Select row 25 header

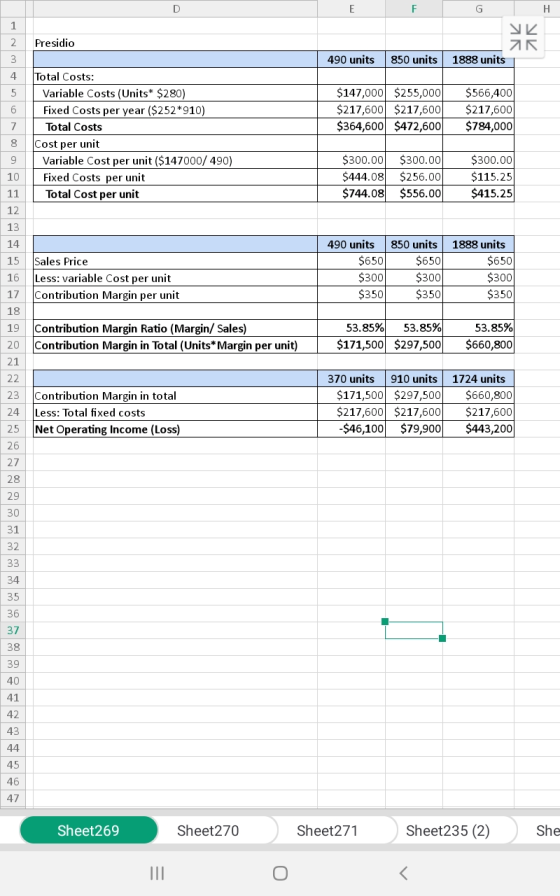coord(13,429)
